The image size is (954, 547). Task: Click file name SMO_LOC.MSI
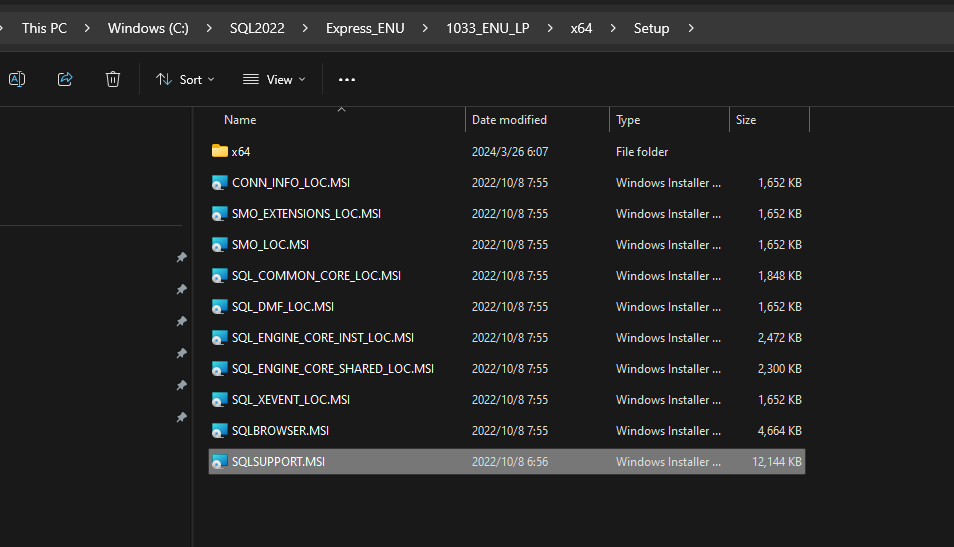pos(270,245)
